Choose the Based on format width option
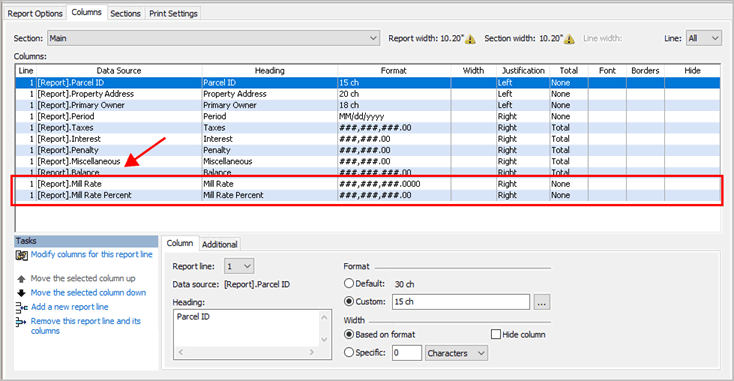Image resolution: width=734 pixels, height=381 pixels. (349, 334)
